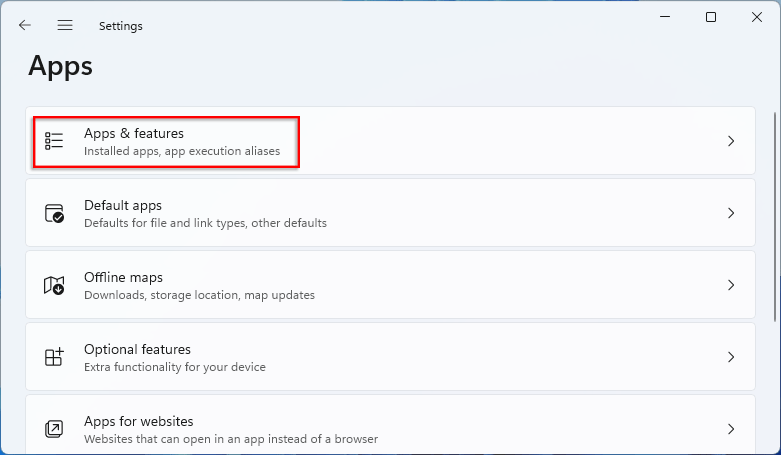Viewport: 781px width, 455px height.
Task: Click the Apps page heading
Action: pos(60,66)
